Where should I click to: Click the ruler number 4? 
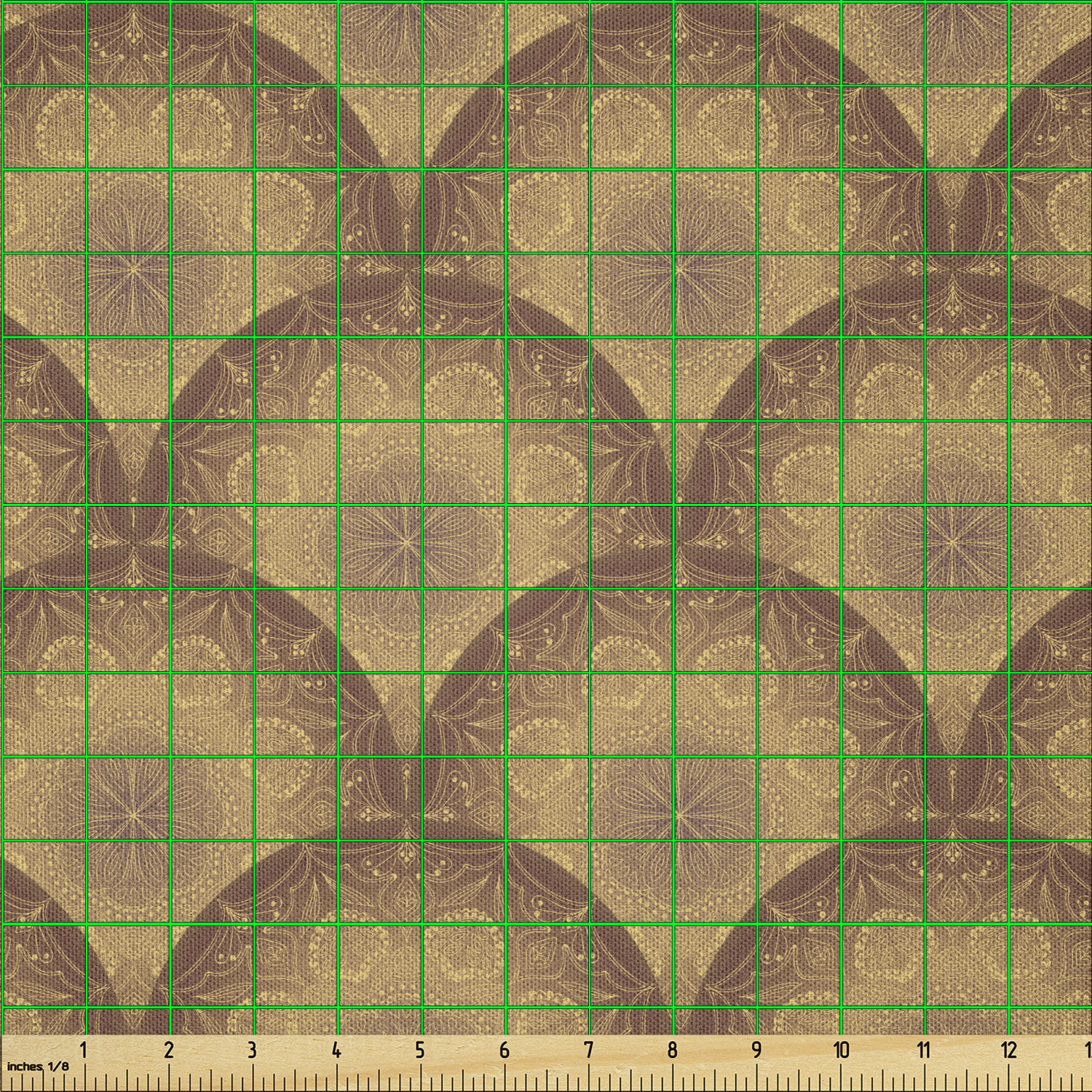(336, 1051)
